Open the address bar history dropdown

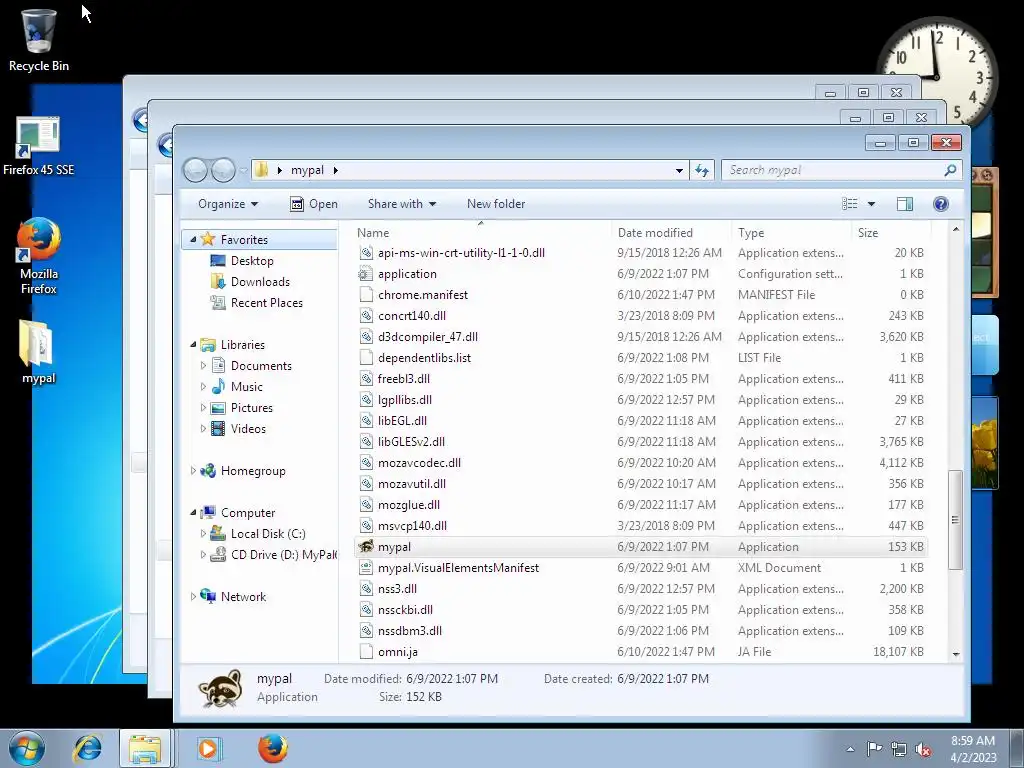[x=679, y=170]
